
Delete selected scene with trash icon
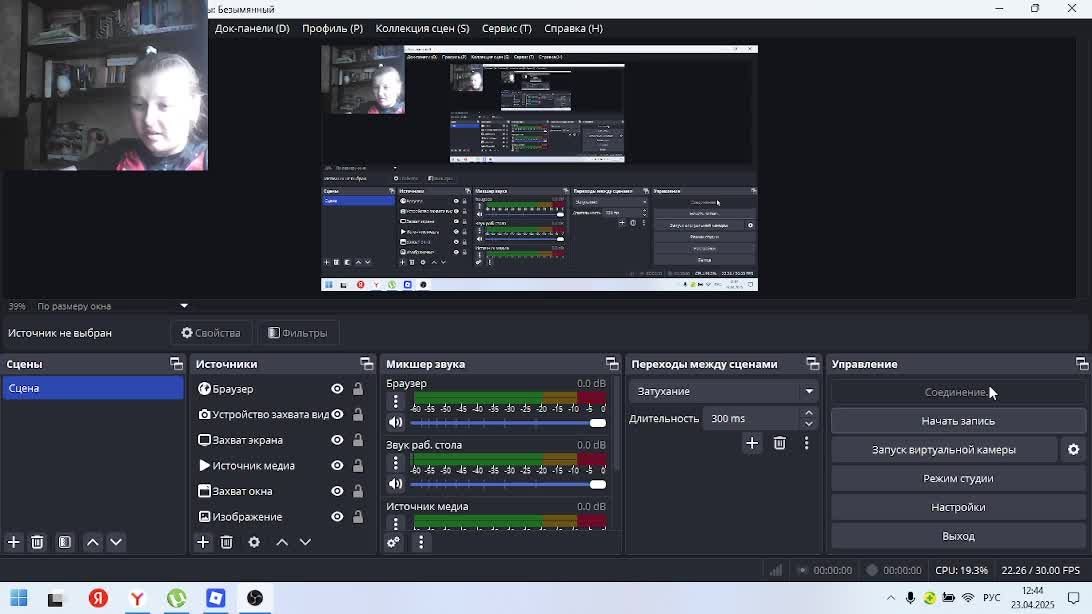tap(38, 542)
